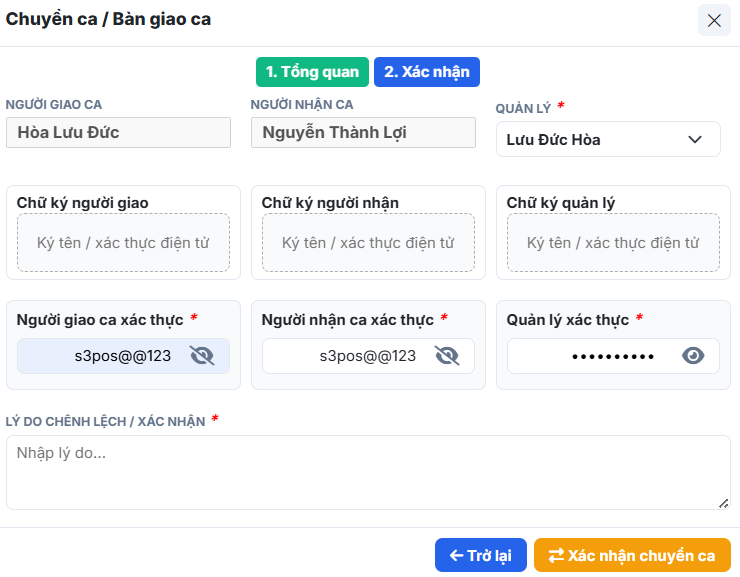Focus the Người giao ca xác thực password field
The width and height of the screenshot is (740, 577).
123,356
